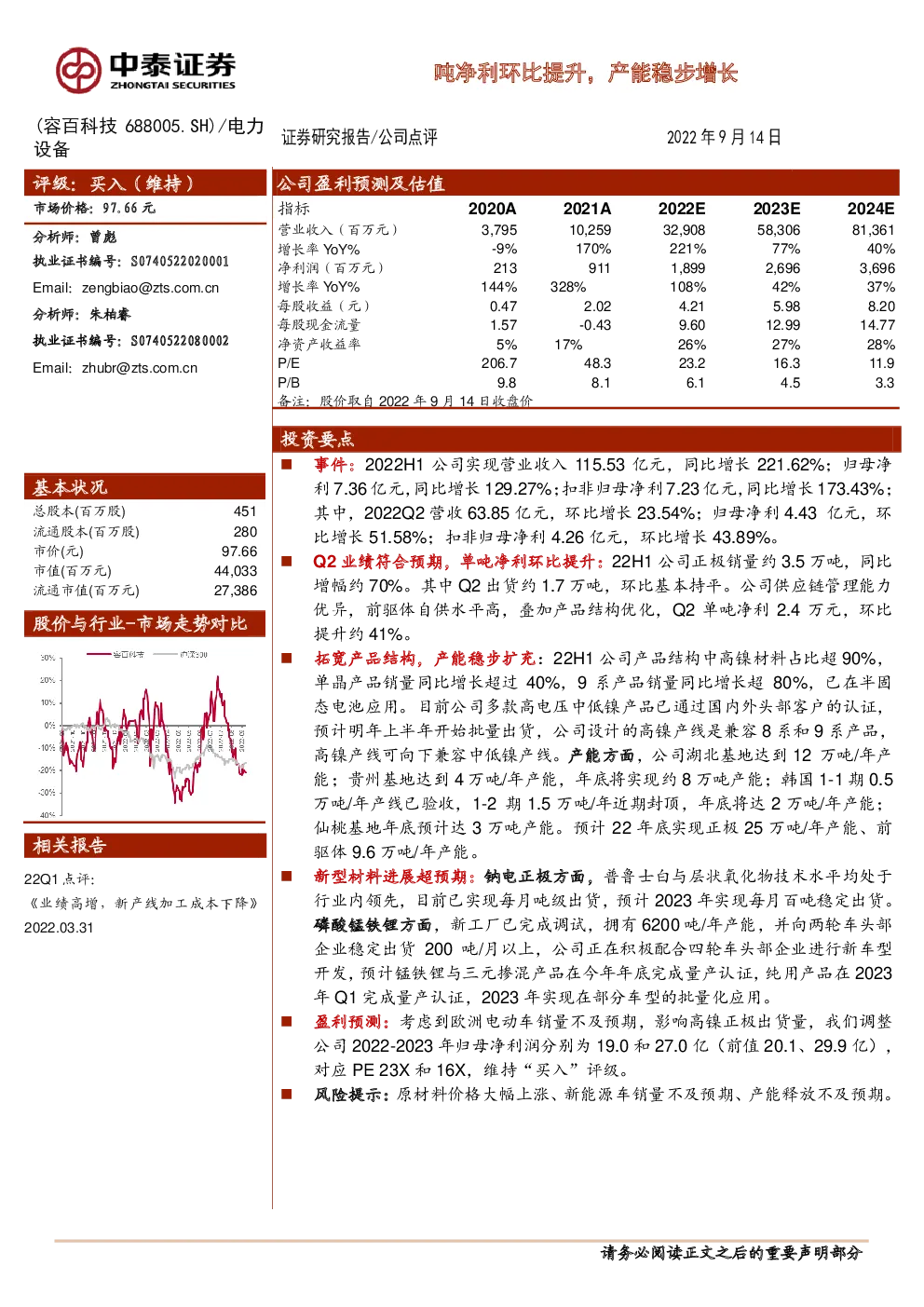Click the 风险提示： bullet heading
This screenshot has height=1307, width=924.
(x=354, y=1095)
